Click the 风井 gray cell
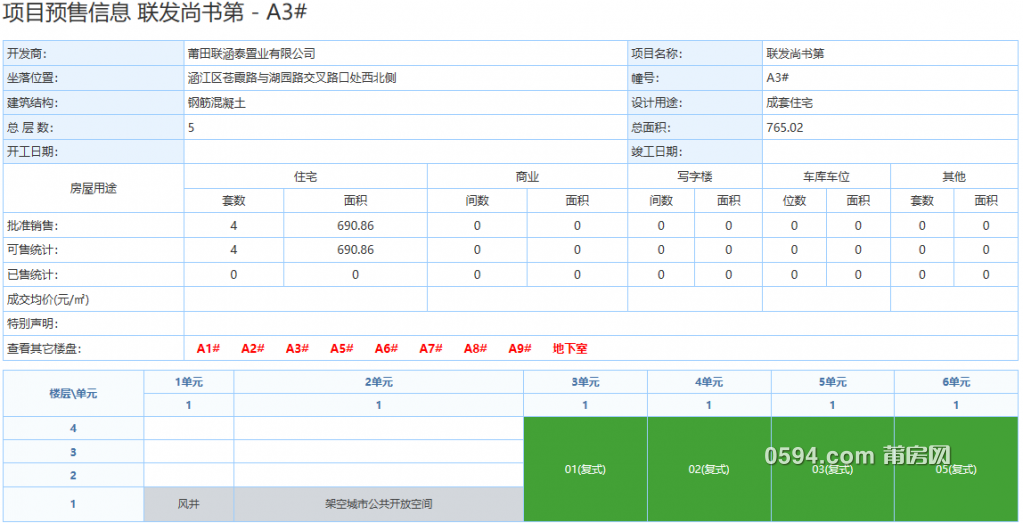The height and width of the screenshot is (523, 1023). pyautogui.click(x=189, y=504)
